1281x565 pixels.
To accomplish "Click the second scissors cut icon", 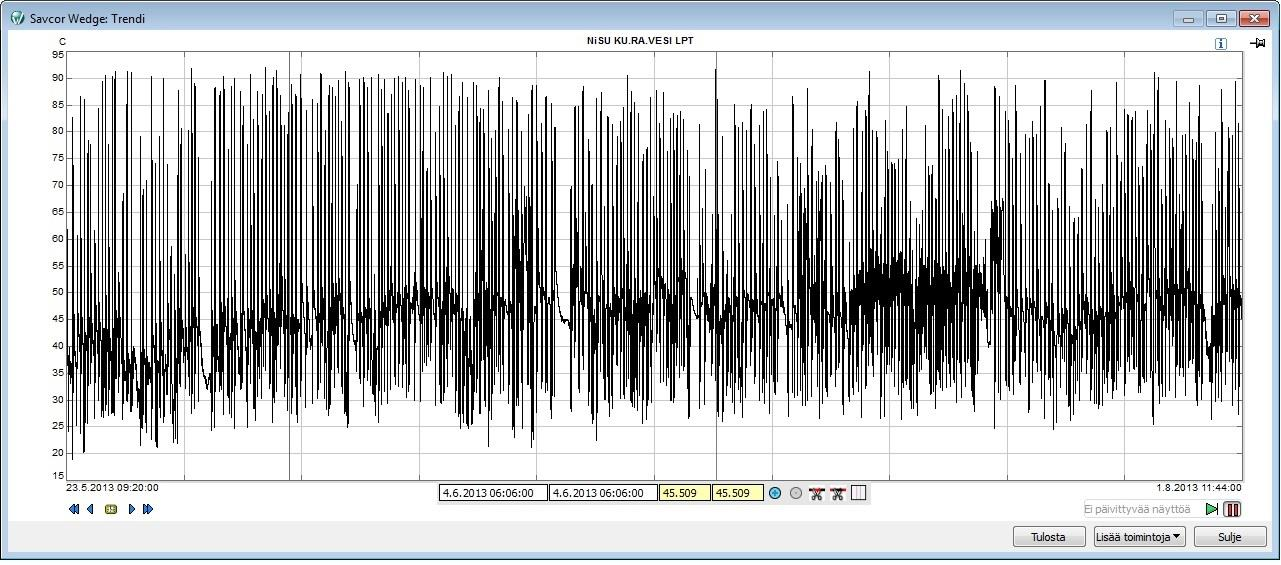I will coord(838,493).
